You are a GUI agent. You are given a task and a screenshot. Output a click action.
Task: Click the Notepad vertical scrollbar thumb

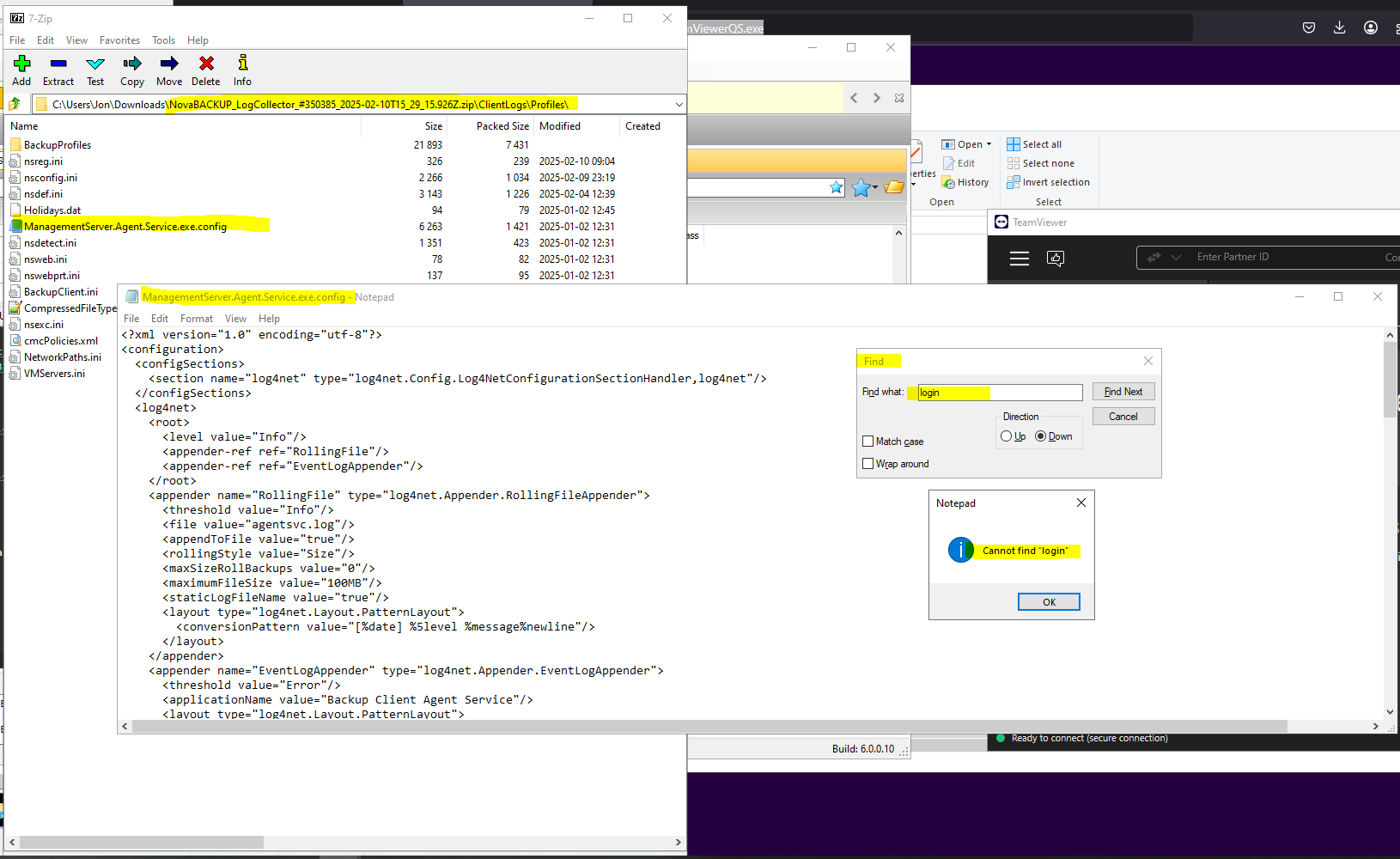(x=1391, y=380)
